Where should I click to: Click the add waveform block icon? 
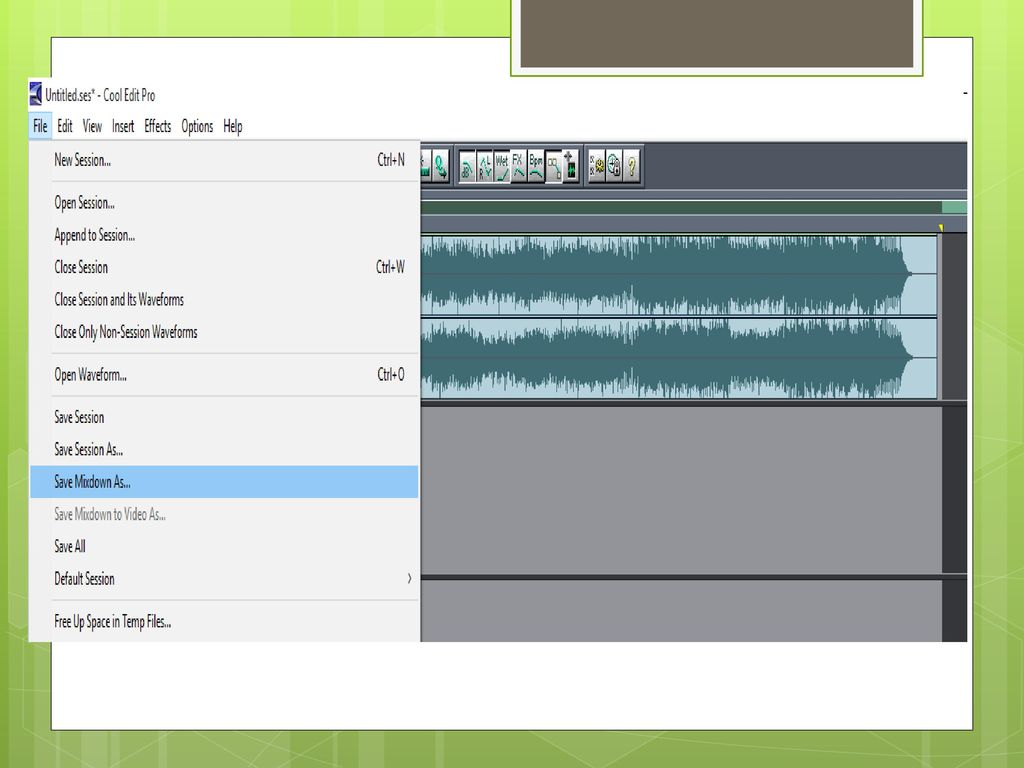point(570,166)
